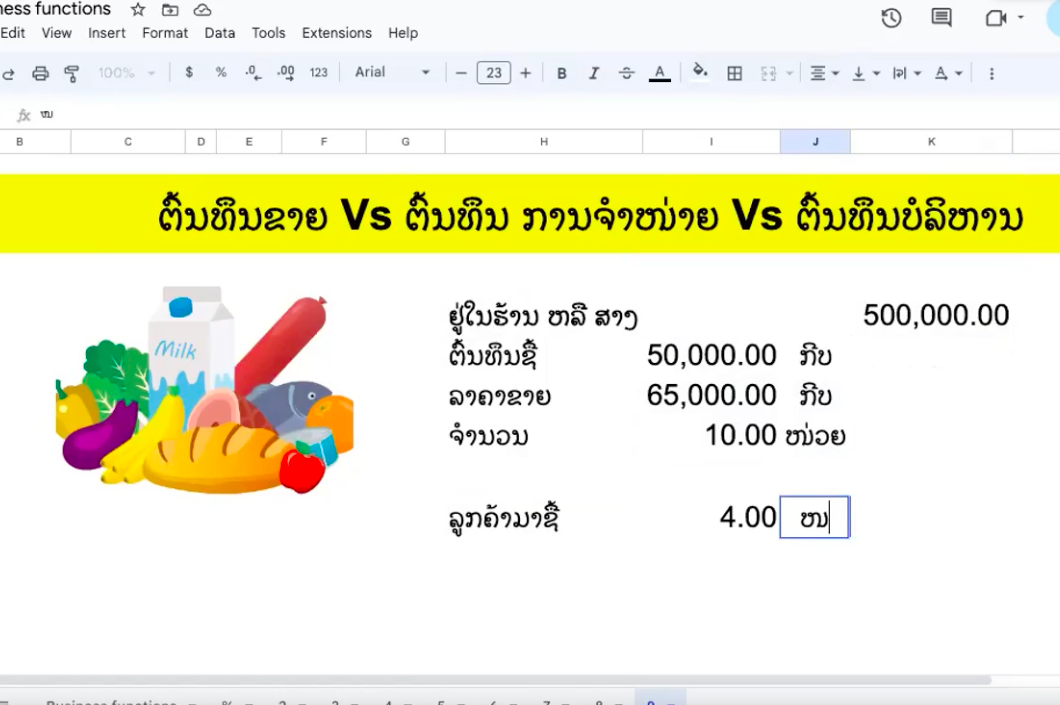Open the borders tool
Screen dimensions: 1060x705
734,73
